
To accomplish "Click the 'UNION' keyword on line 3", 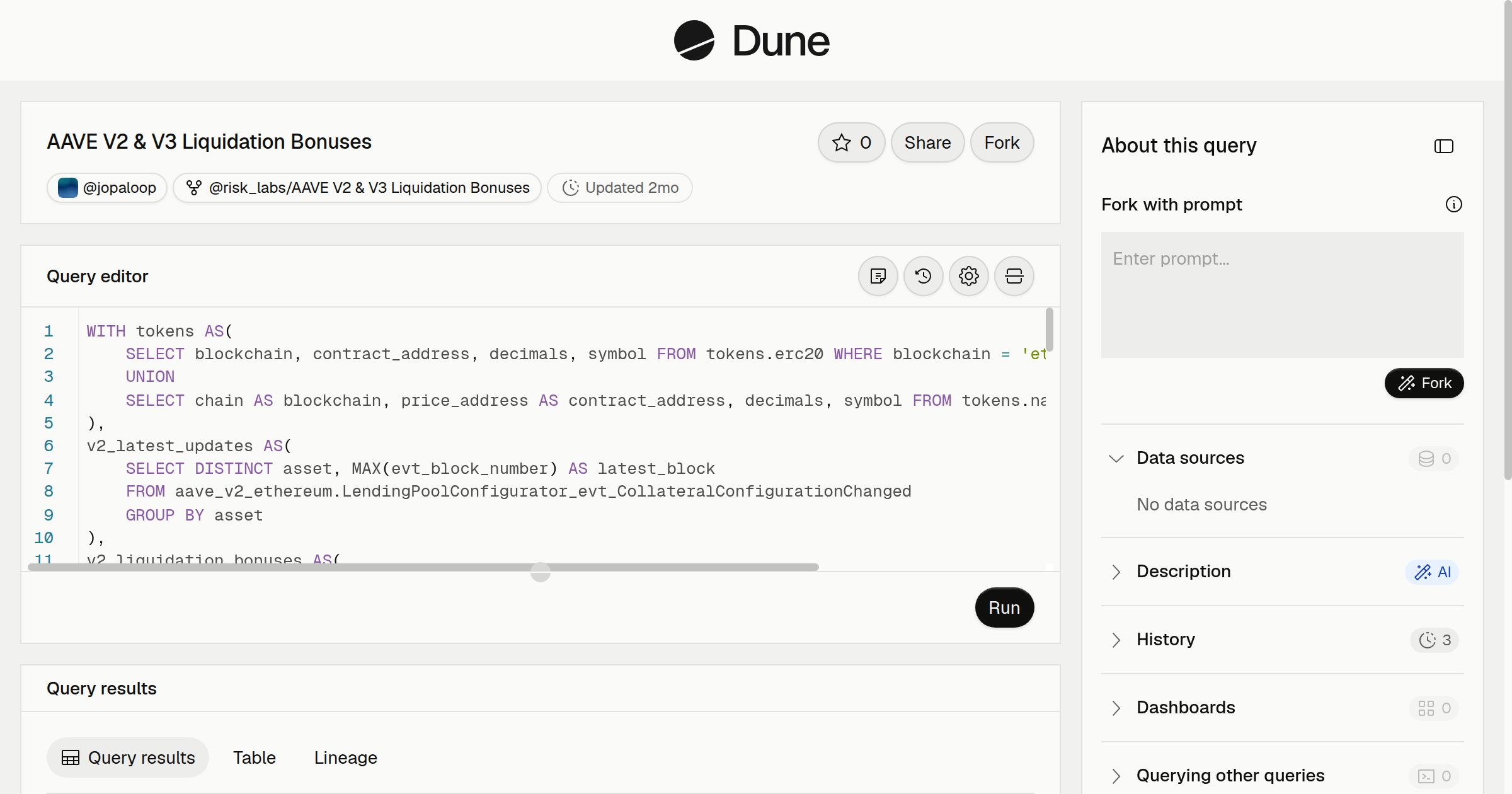I will pos(150,377).
